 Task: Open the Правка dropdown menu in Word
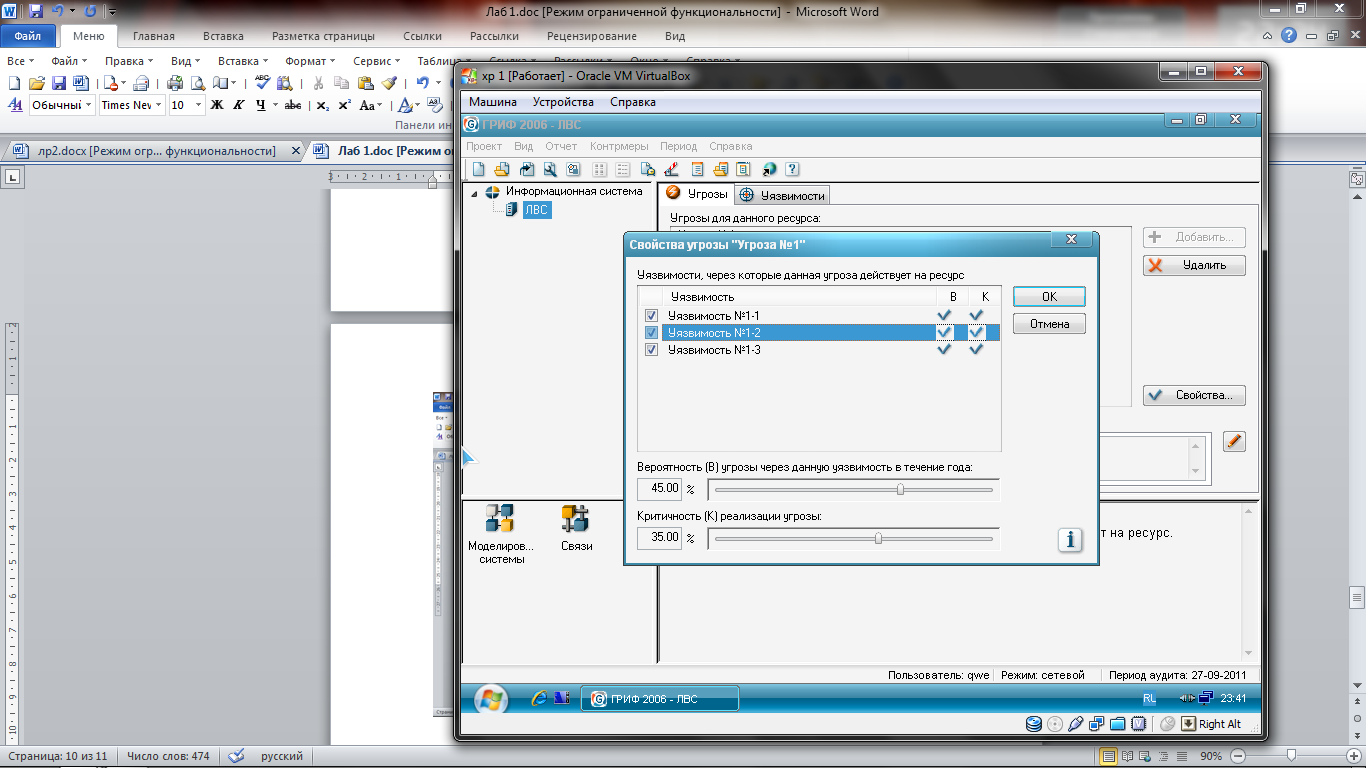[129, 61]
